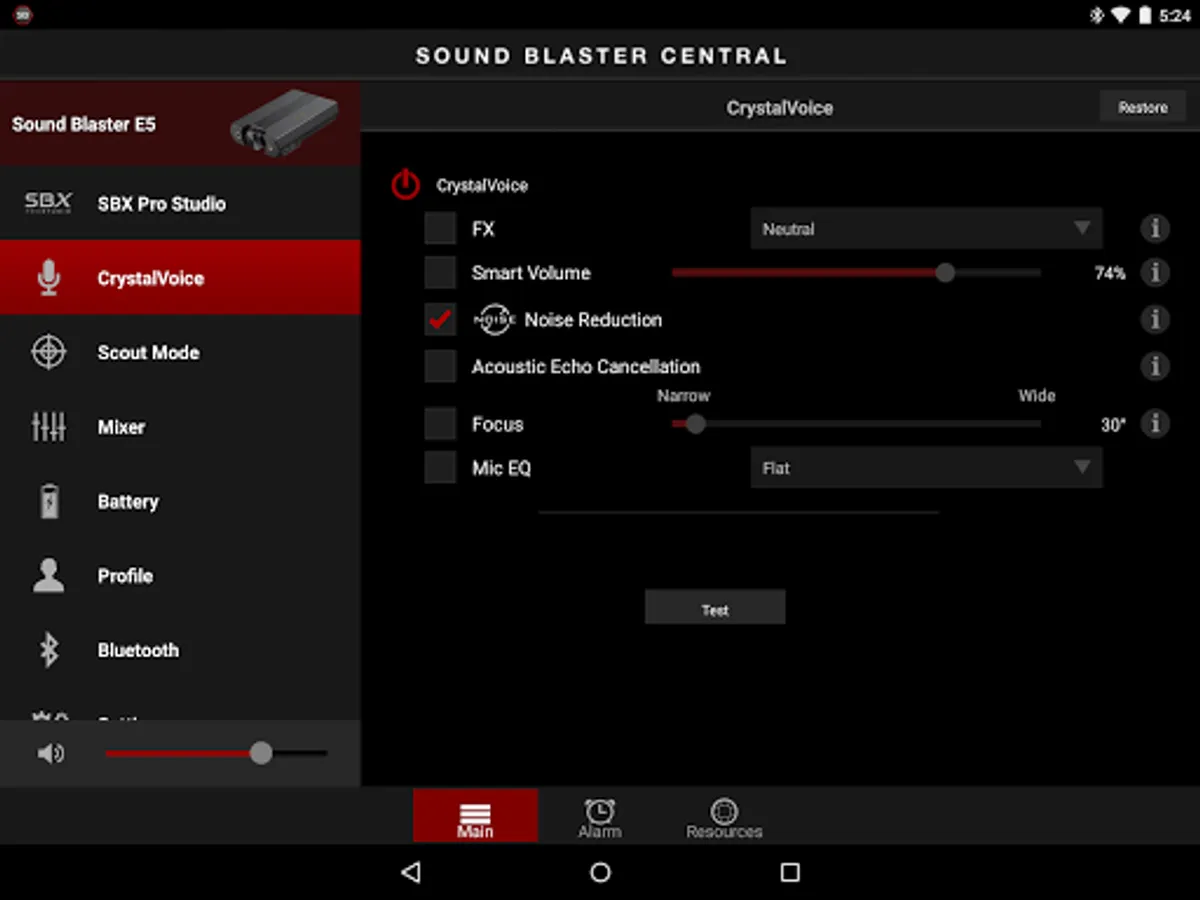
Task: Click the CrystalVoice panel title
Action: pyautogui.click(x=779, y=108)
